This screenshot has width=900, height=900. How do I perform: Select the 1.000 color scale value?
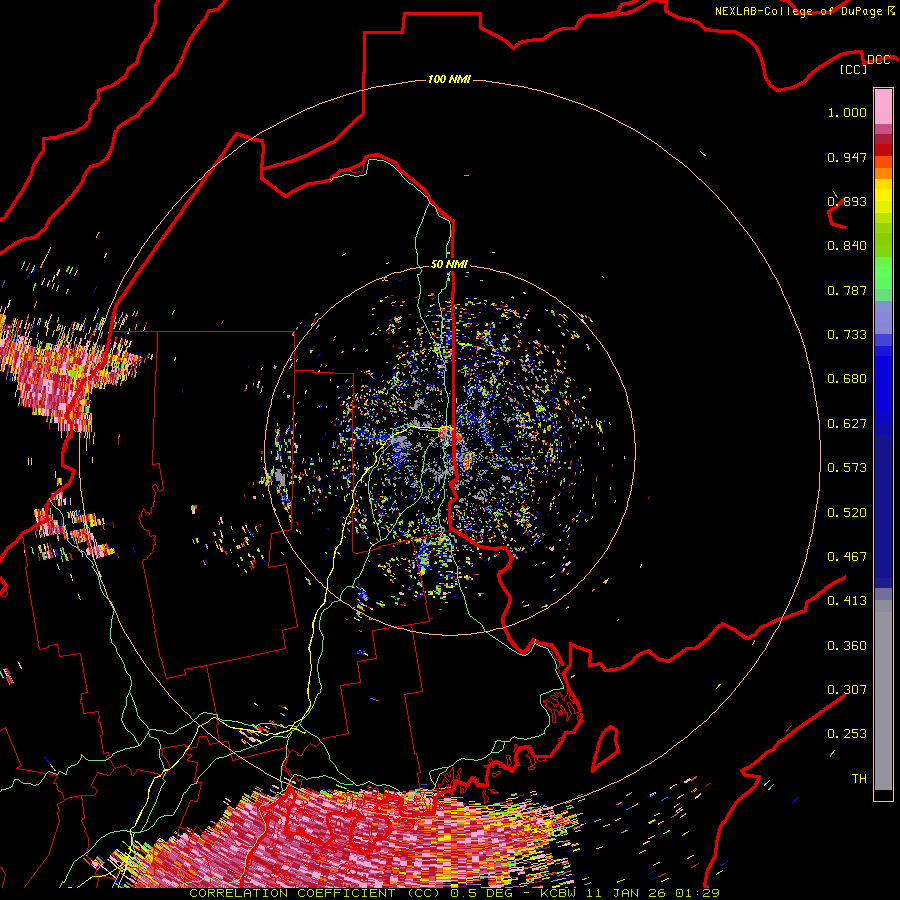[x=847, y=112]
